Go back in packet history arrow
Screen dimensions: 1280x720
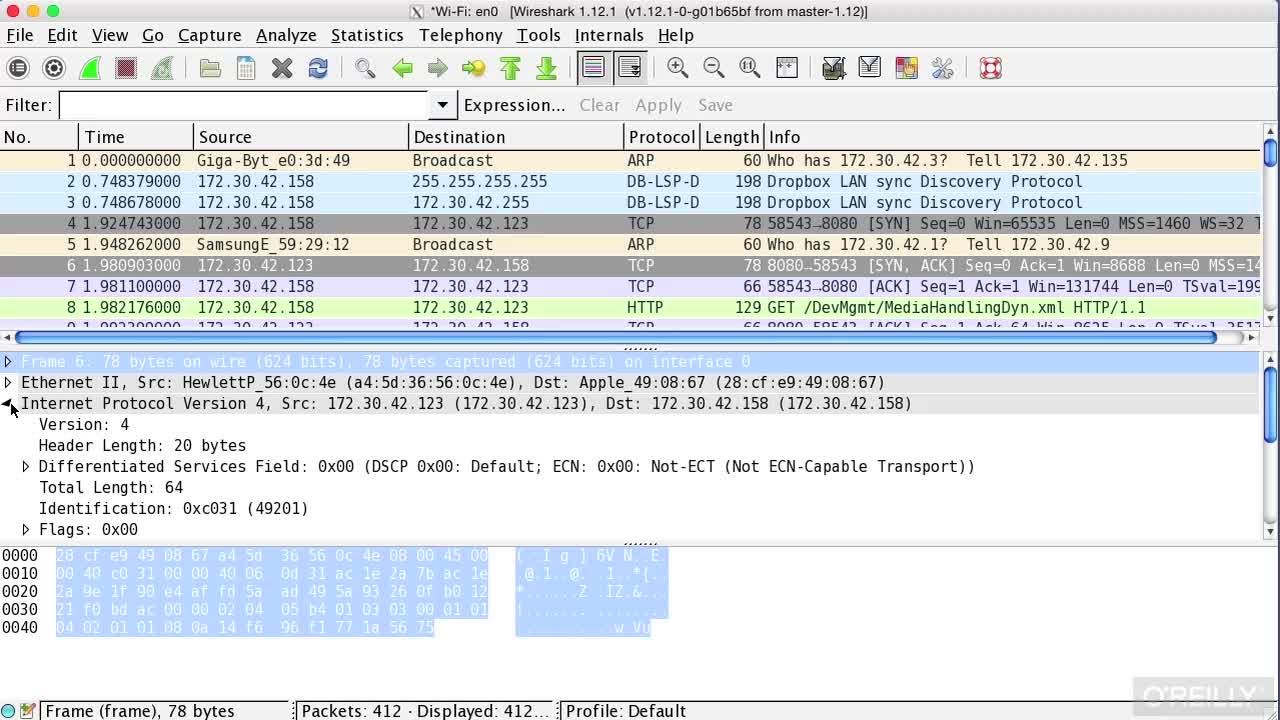pos(402,68)
